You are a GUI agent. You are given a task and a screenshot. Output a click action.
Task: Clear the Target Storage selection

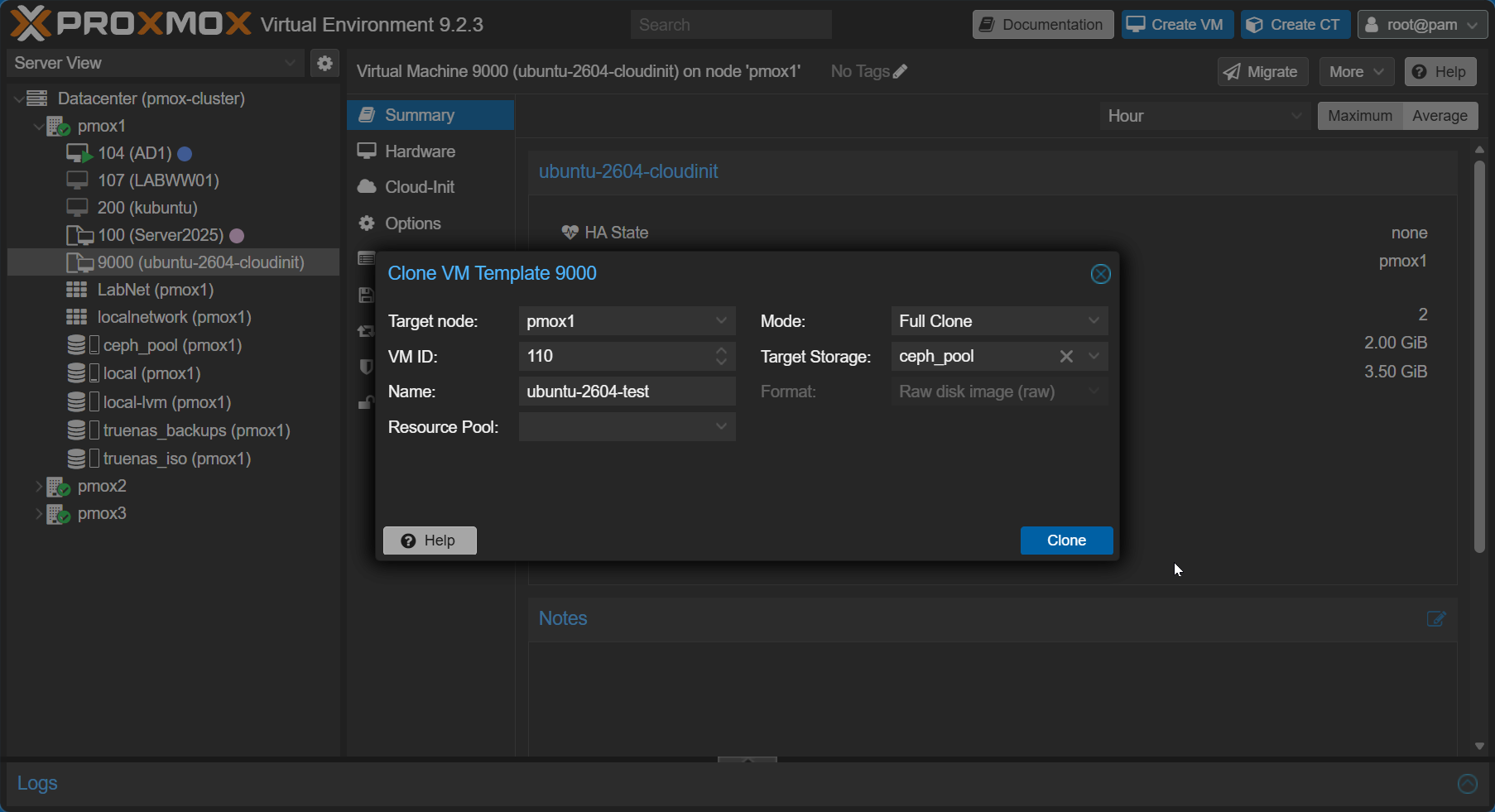[x=1066, y=356]
